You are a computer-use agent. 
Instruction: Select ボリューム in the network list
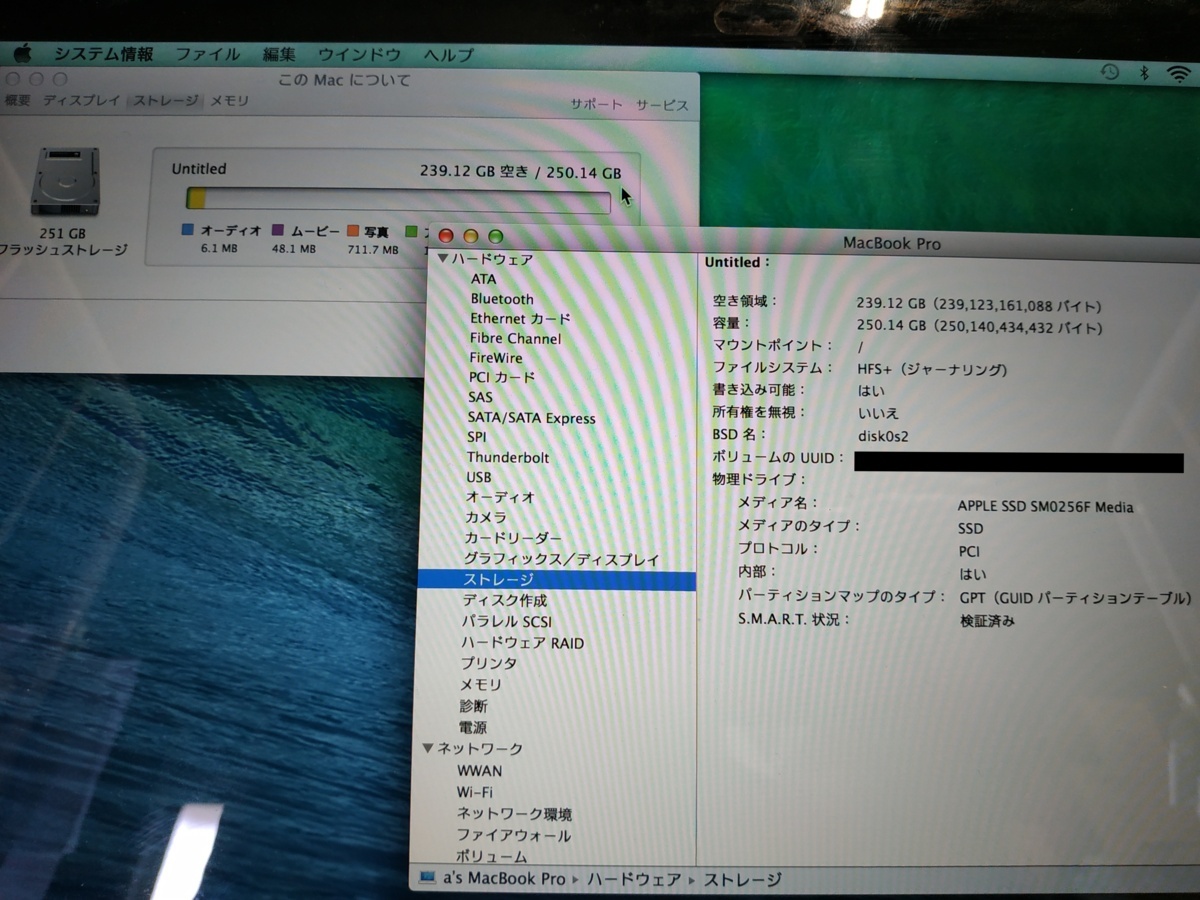[491, 856]
